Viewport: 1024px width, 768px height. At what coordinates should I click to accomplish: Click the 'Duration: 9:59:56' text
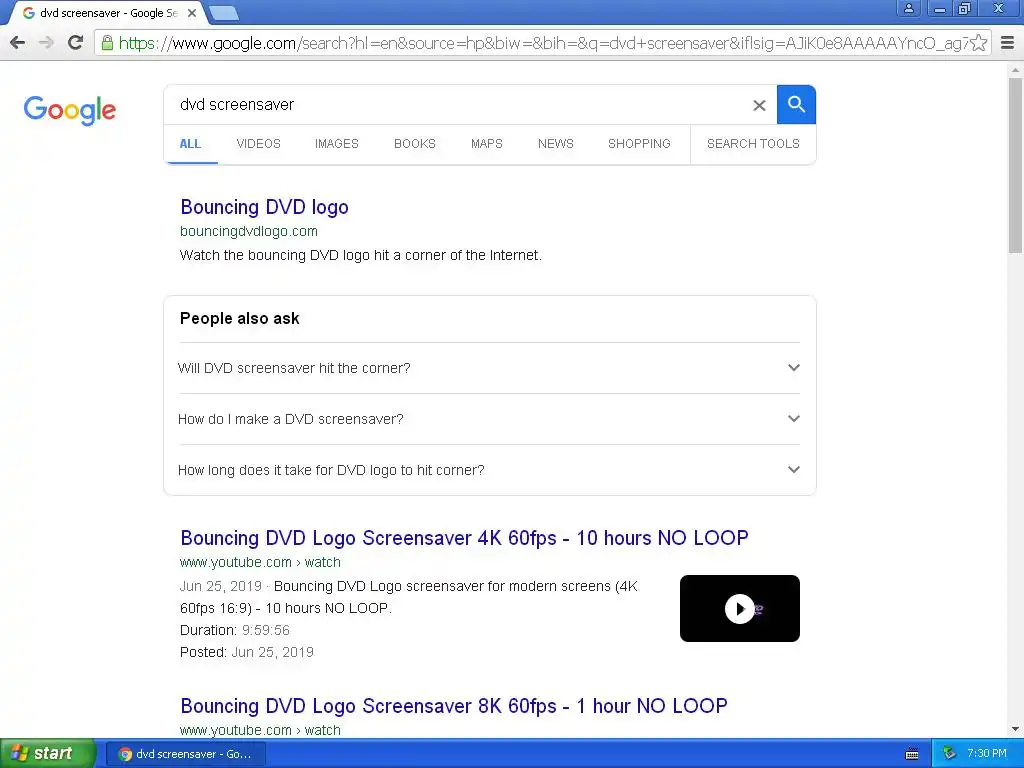click(234, 630)
